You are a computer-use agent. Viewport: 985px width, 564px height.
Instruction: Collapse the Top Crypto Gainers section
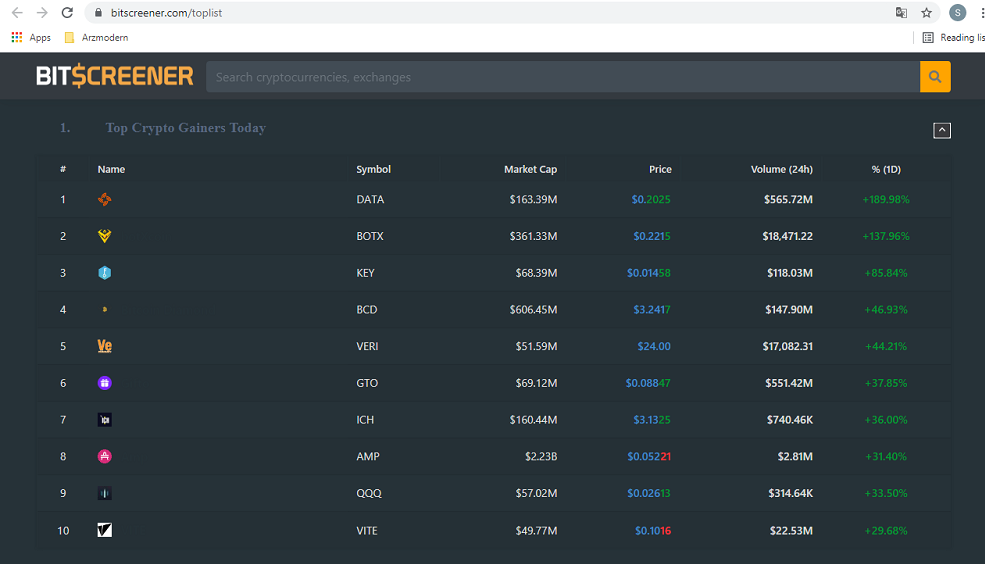pyautogui.click(x=941, y=130)
